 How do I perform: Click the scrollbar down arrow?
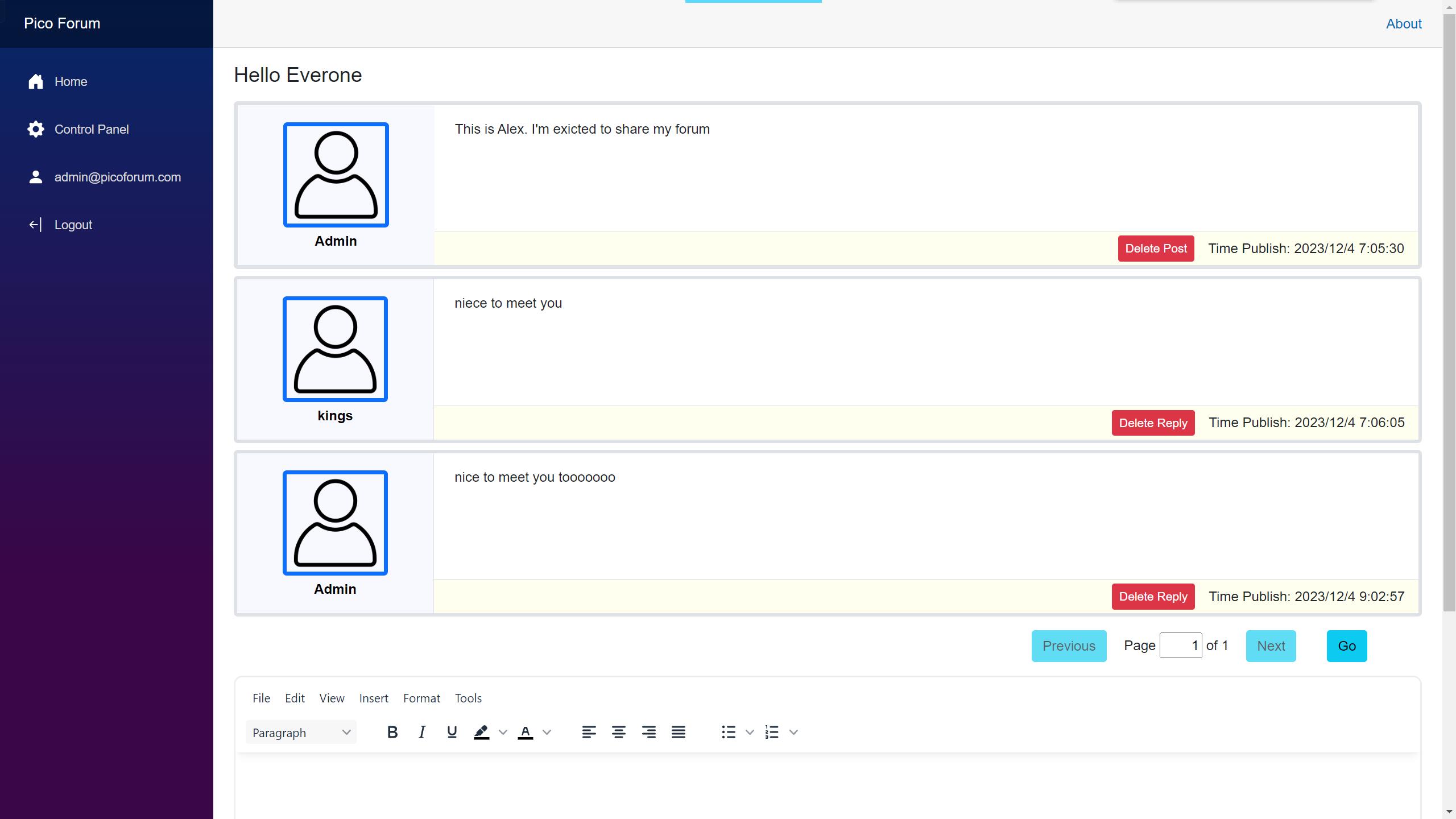tap(1449, 812)
